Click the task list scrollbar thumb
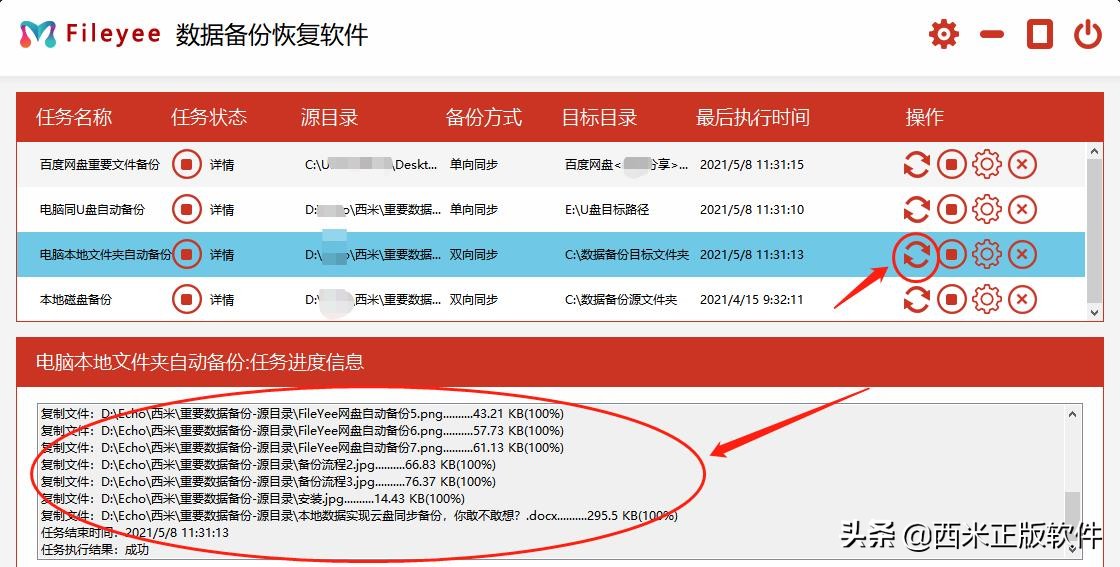This screenshot has height=567, width=1120. click(1094, 230)
